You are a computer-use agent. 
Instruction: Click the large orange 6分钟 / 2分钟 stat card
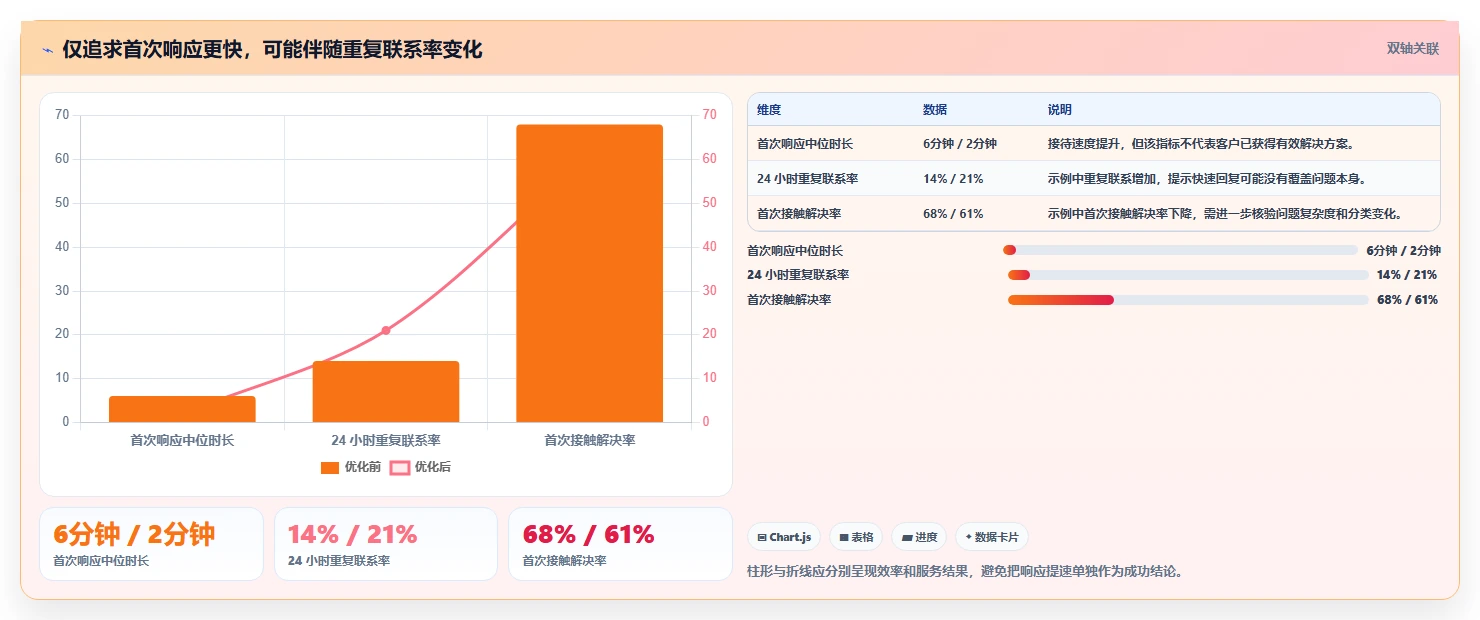pyautogui.click(x=151, y=544)
